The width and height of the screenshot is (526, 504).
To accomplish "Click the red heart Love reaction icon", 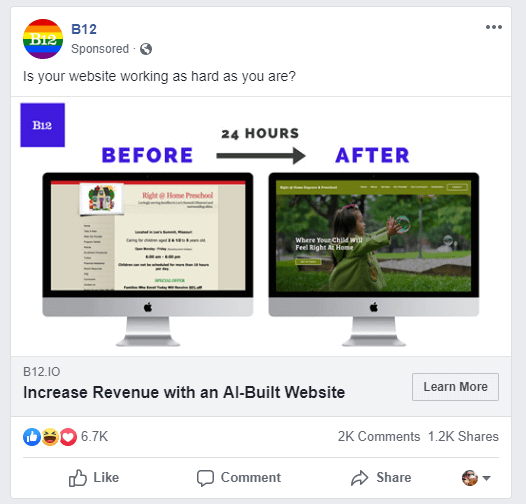I will pyautogui.click(x=68, y=437).
